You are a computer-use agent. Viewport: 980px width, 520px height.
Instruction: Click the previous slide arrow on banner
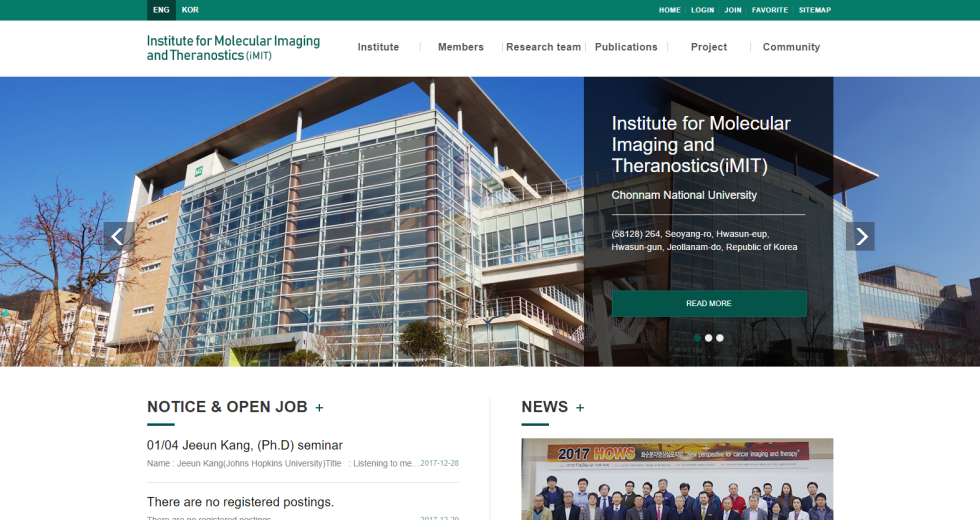(x=119, y=237)
